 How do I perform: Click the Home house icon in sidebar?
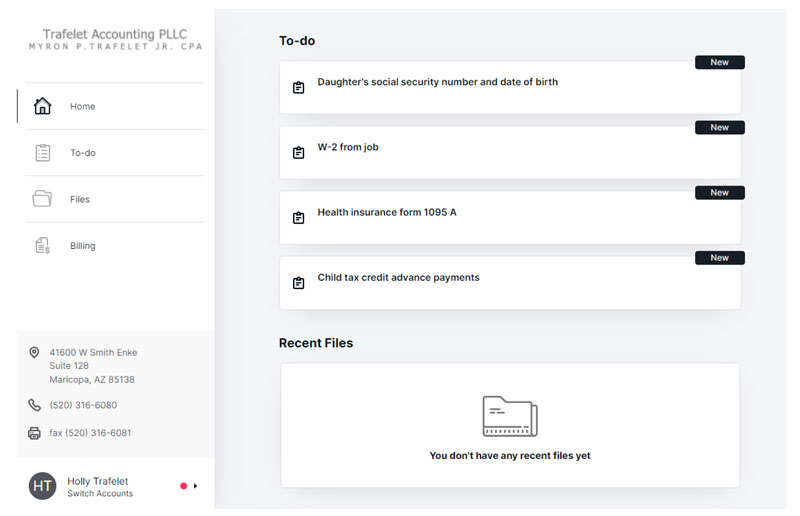[x=42, y=106]
